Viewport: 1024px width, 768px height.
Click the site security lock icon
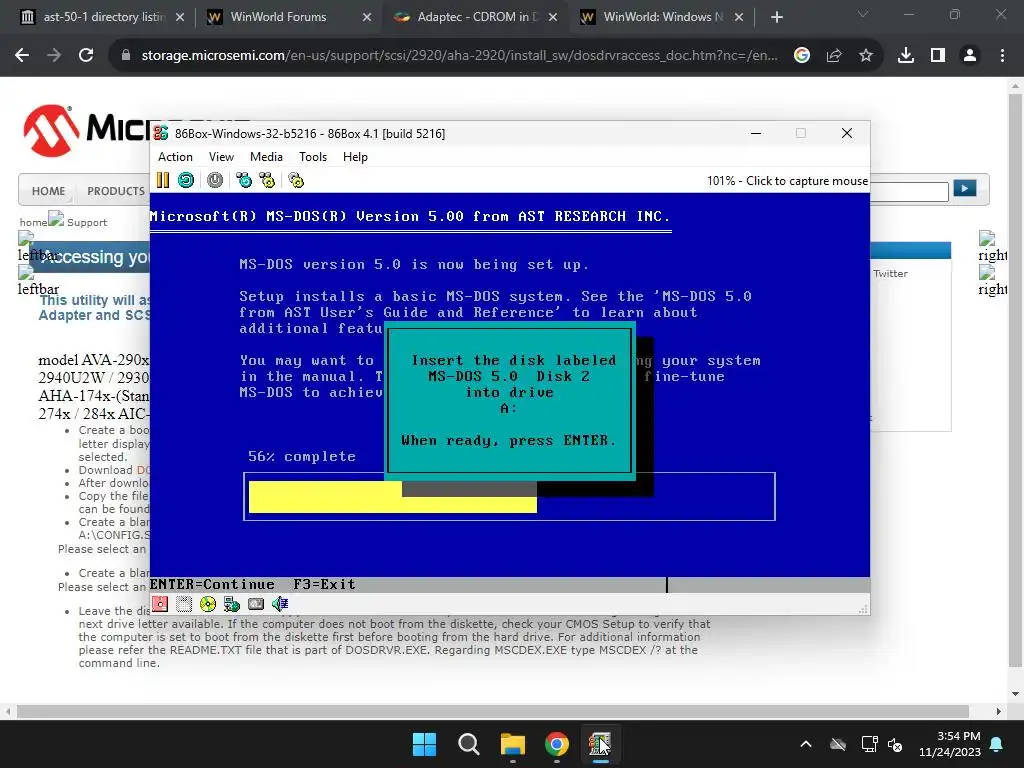tap(126, 56)
